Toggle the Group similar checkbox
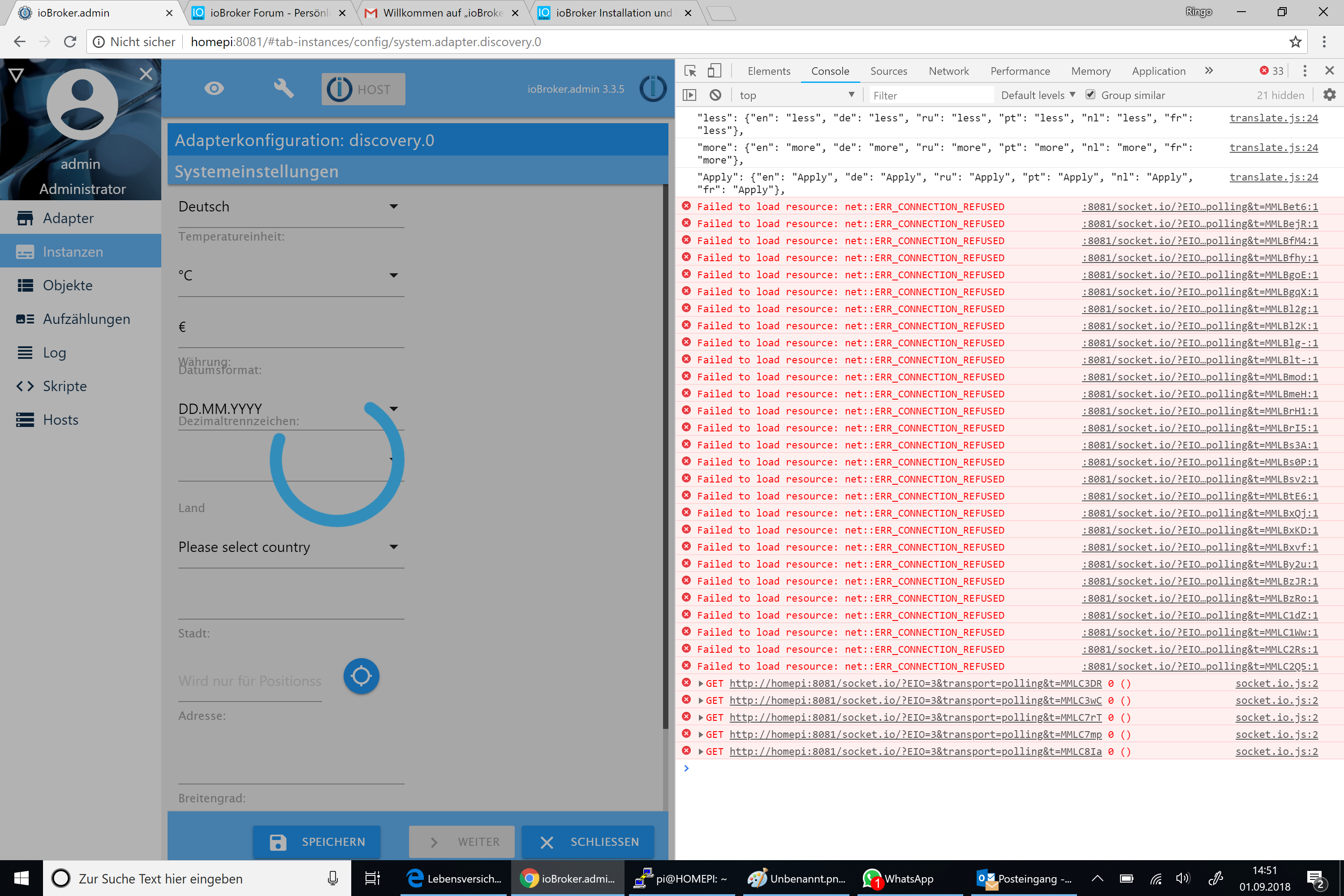Screen dimensions: 1344x896 tap(1090, 94)
